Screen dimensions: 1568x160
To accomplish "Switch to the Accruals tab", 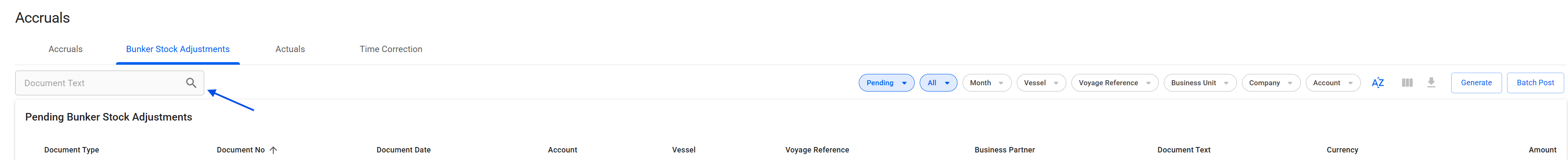I will pyautogui.click(x=65, y=49).
